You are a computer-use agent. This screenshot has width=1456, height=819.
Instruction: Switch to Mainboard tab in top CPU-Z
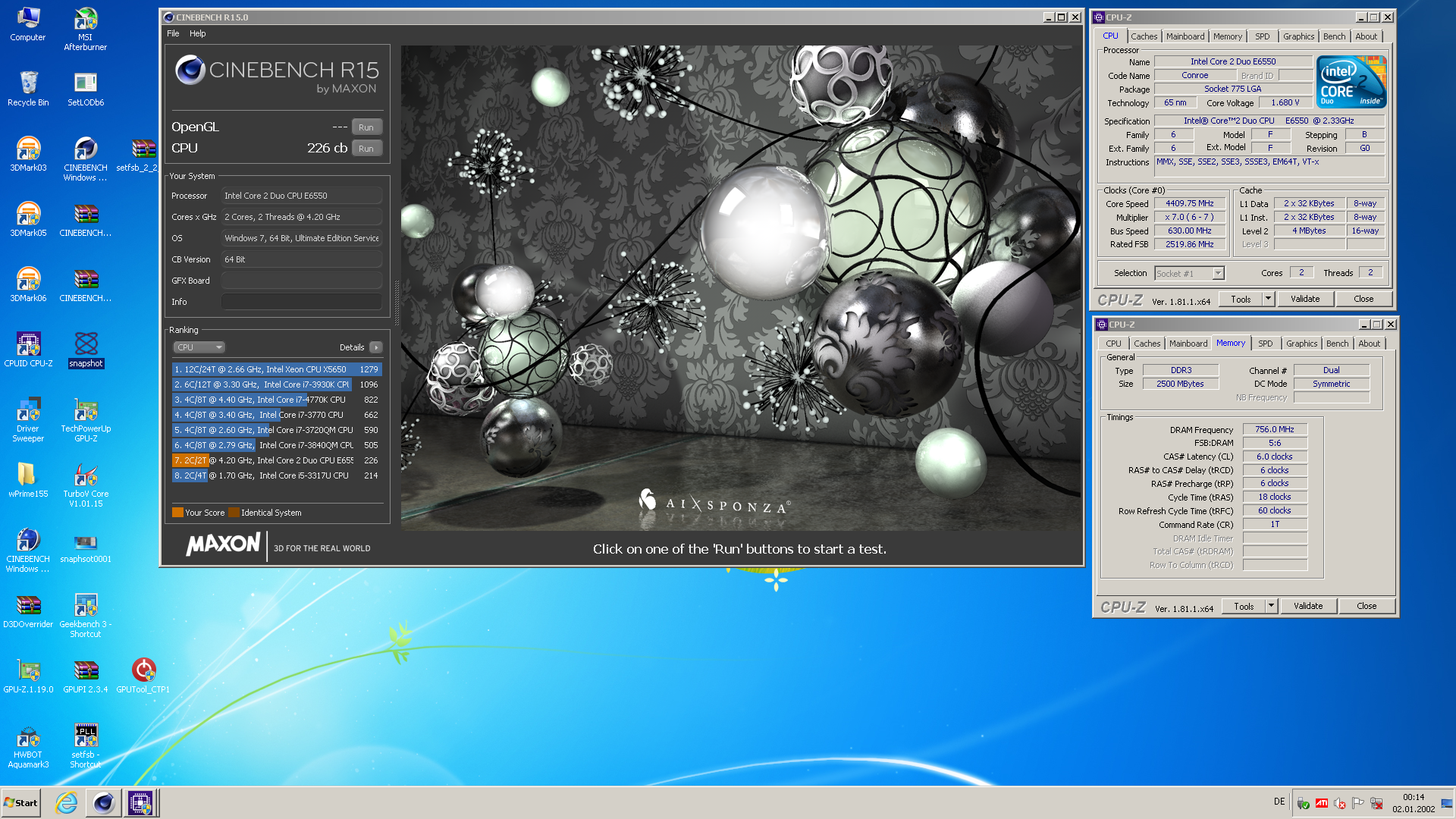(x=1185, y=36)
